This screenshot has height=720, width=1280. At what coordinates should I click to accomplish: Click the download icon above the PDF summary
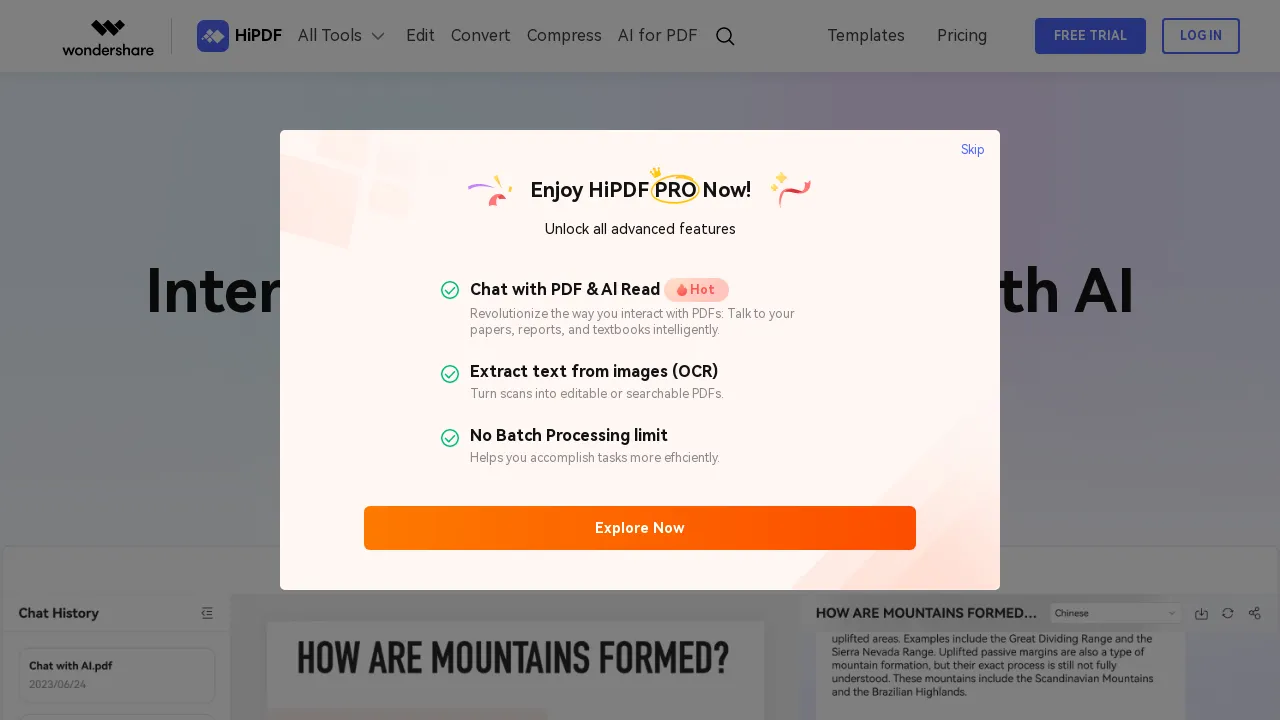coord(1201,613)
